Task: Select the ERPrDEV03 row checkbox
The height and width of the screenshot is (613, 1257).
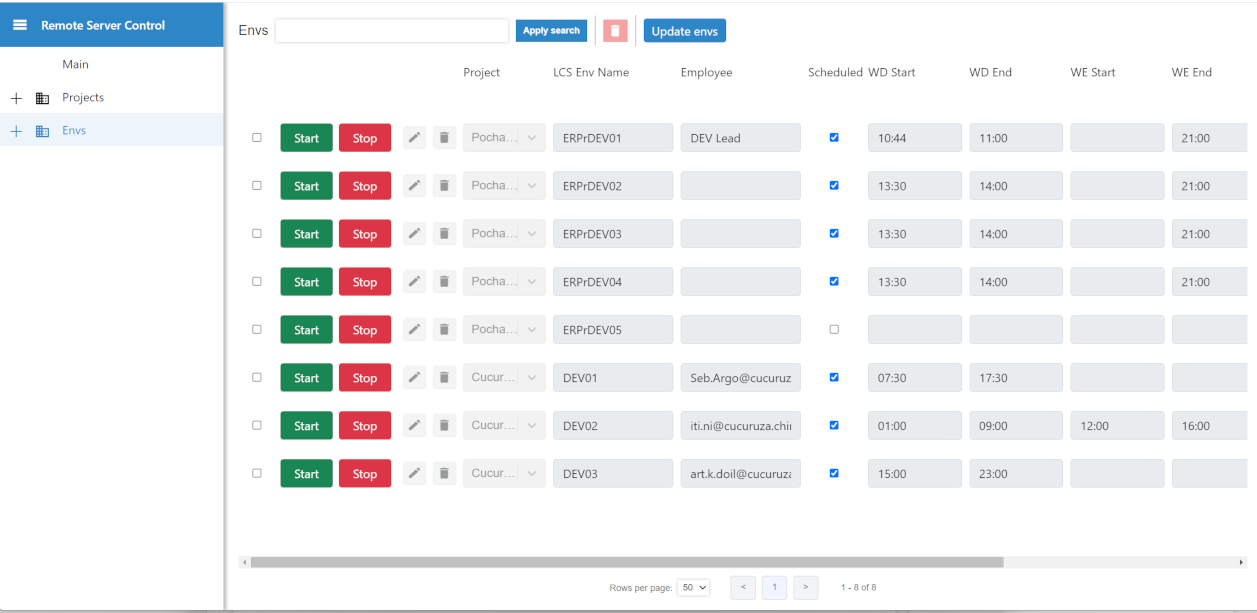Action: [257, 234]
